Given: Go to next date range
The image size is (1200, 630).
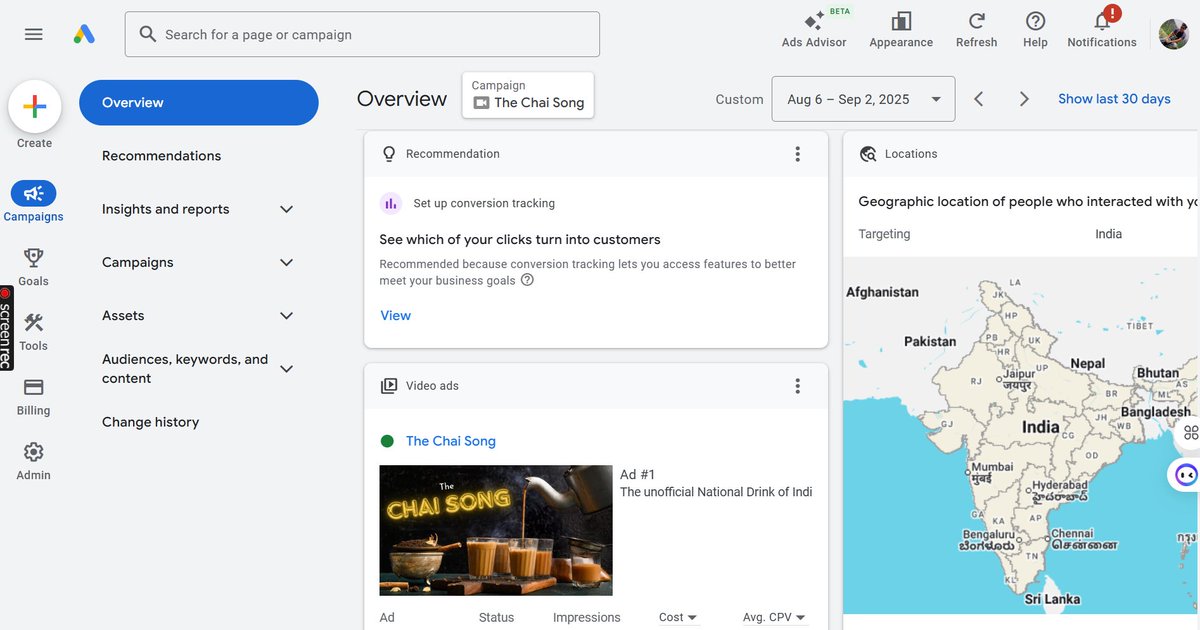Looking at the screenshot, I should point(1024,99).
